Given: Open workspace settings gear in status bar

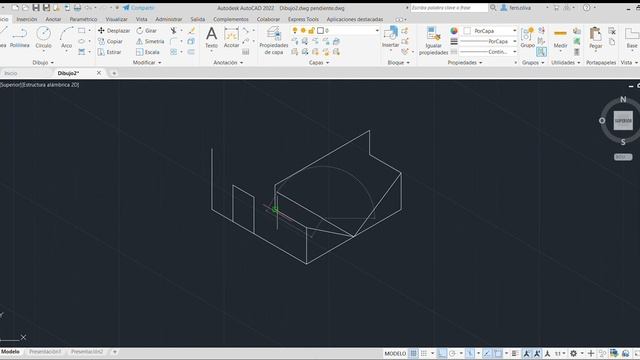Looking at the screenshot, I should coord(573,353).
